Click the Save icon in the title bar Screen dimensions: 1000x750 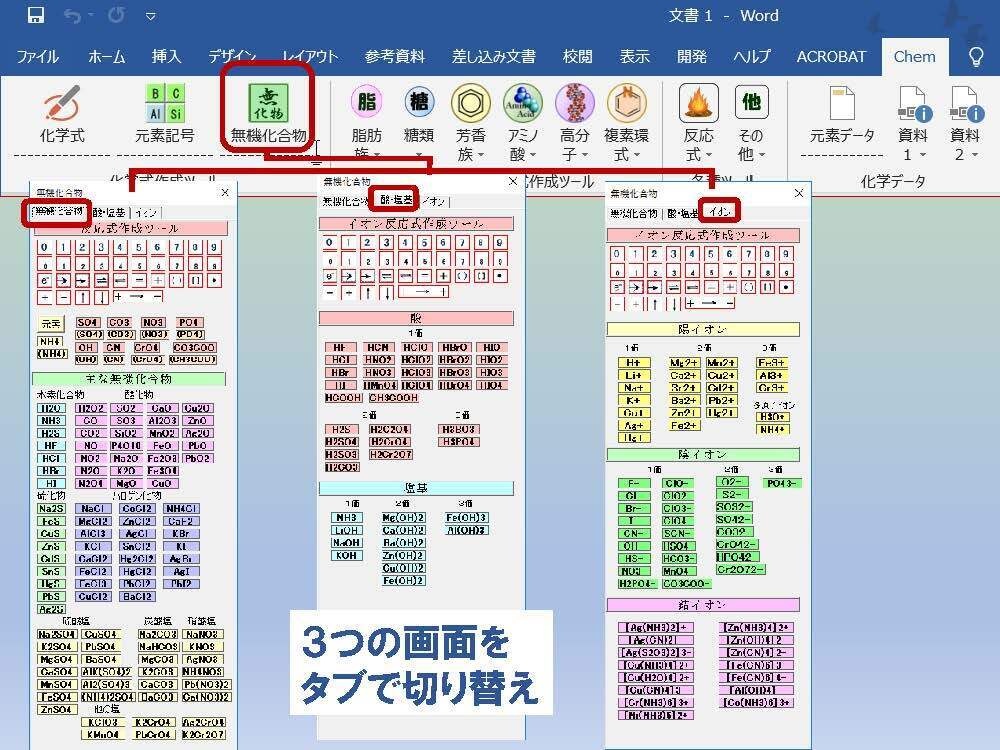point(36,15)
